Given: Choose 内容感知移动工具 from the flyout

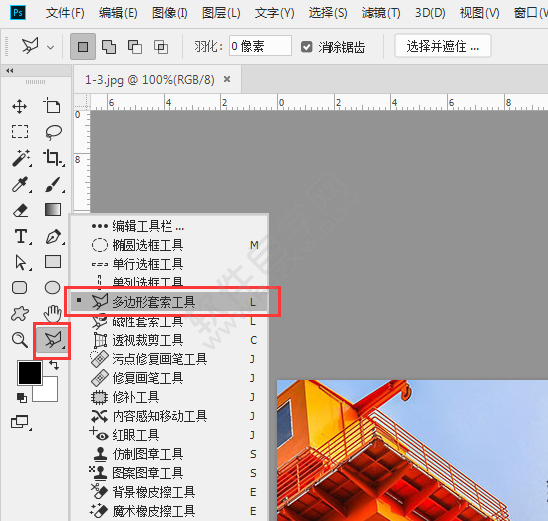Looking at the screenshot, I should (169, 416).
